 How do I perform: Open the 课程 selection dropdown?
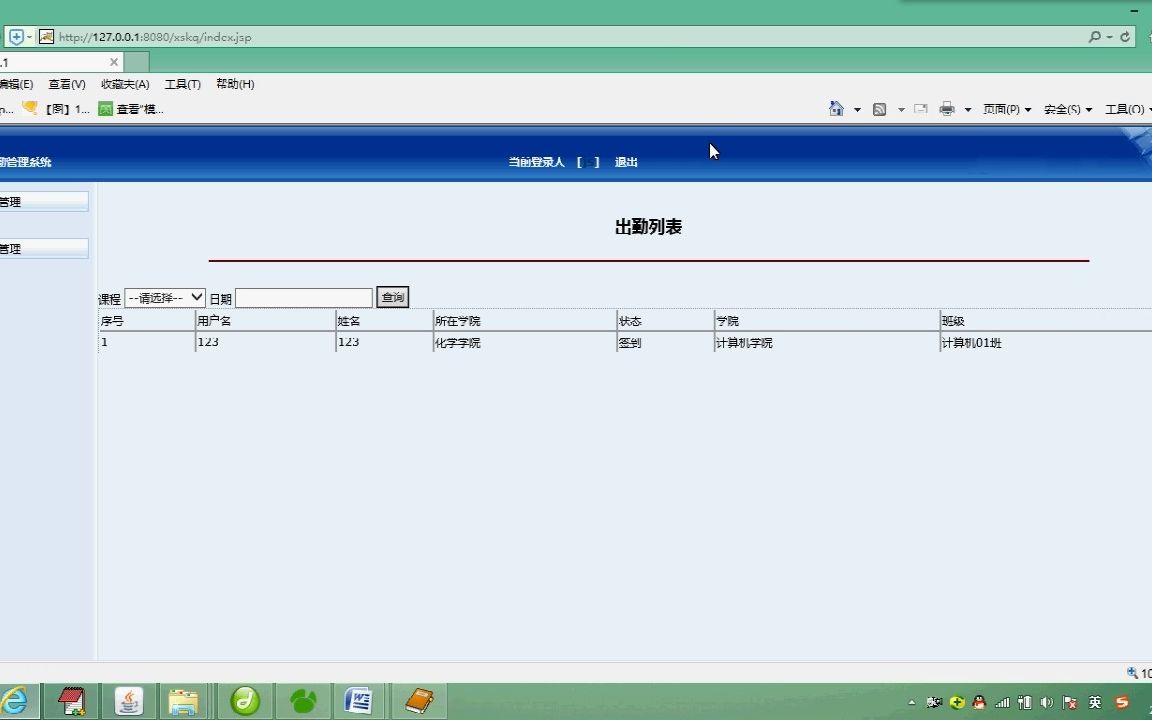(x=164, y=297)
